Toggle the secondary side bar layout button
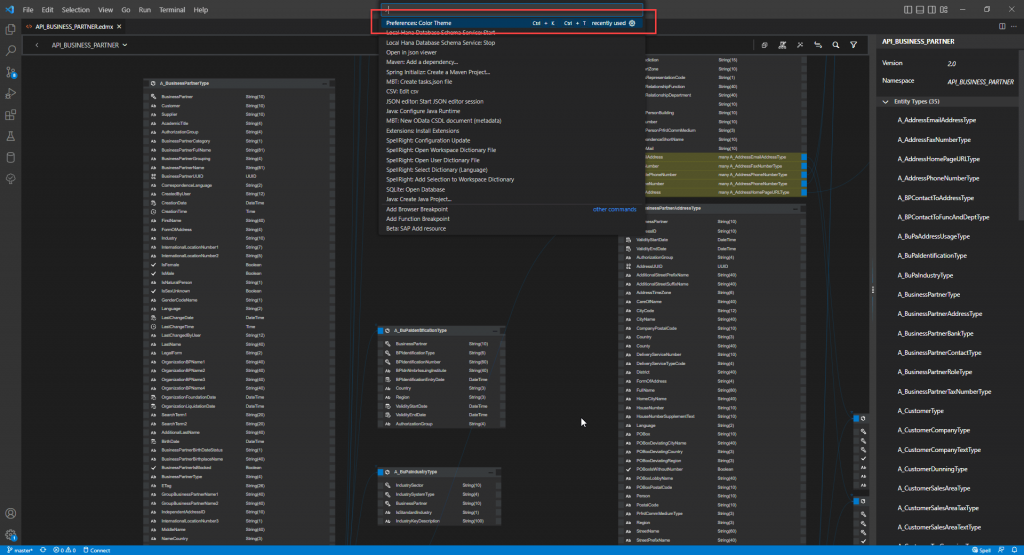Screen dimensions: 1024x555 (x=931, y=10)
